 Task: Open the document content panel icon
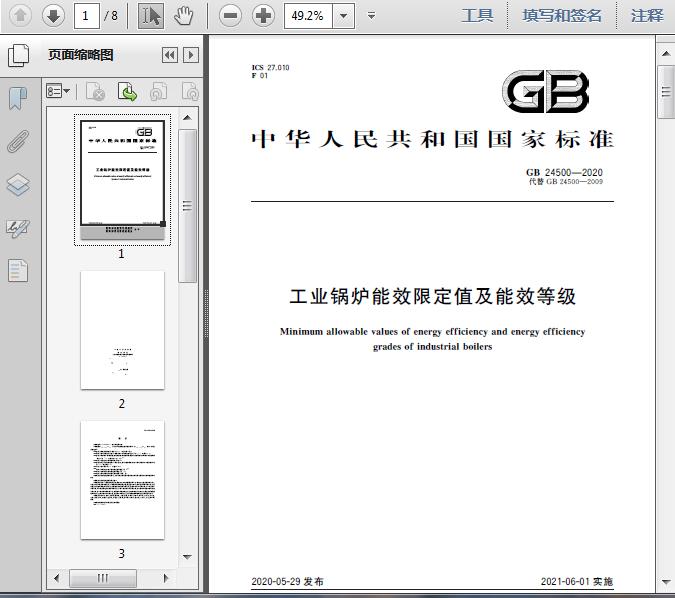coord(18,271)
